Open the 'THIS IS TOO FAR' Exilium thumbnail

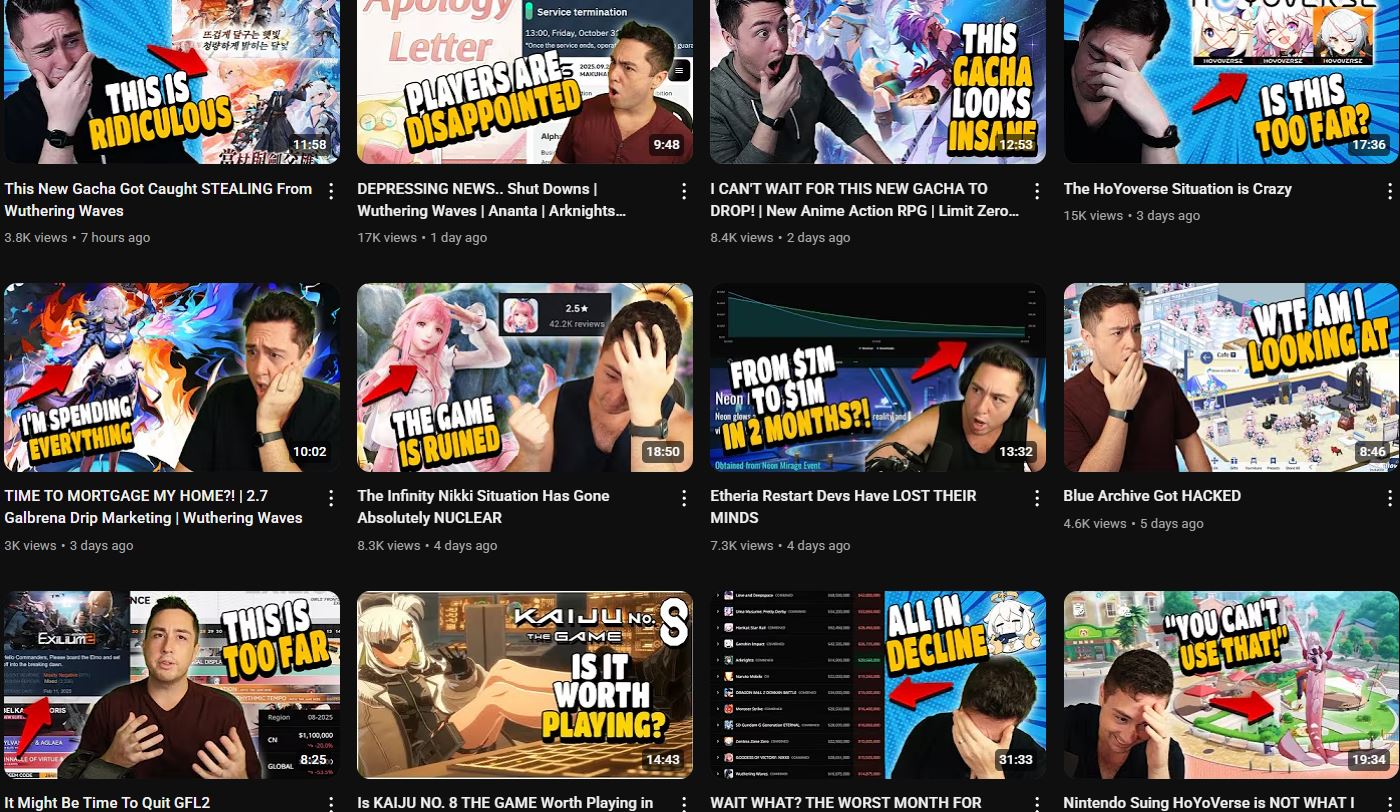(x=172, y=685)
